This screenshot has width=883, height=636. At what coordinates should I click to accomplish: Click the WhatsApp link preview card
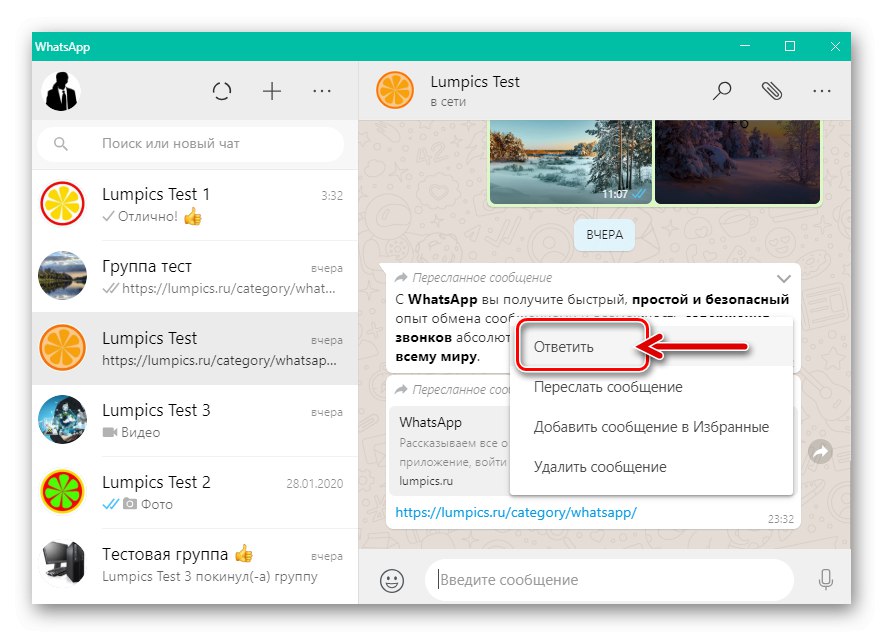click(x=450, y=451)
